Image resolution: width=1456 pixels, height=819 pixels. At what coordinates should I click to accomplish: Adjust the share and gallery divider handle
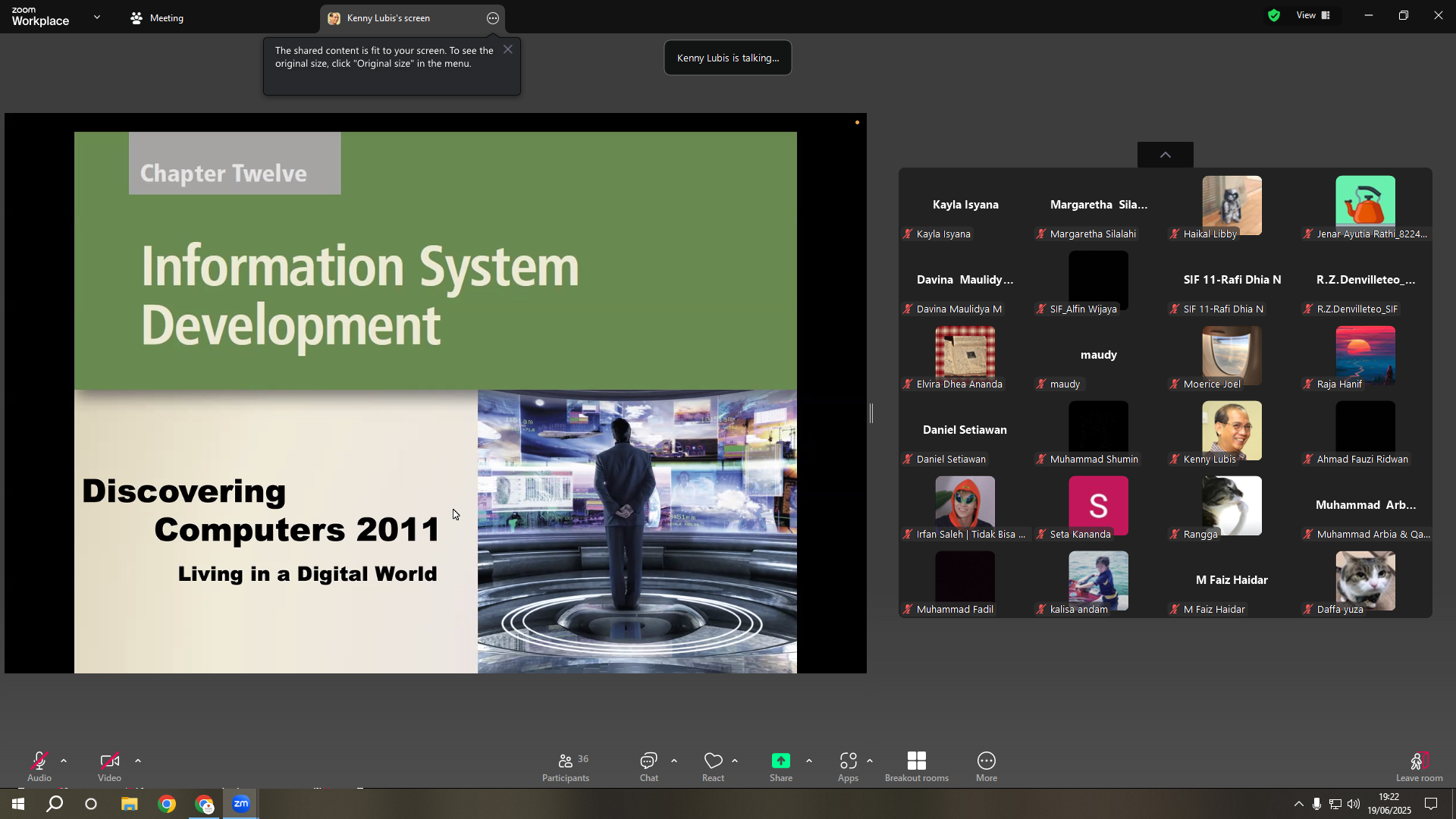click(x=871, y=413)
